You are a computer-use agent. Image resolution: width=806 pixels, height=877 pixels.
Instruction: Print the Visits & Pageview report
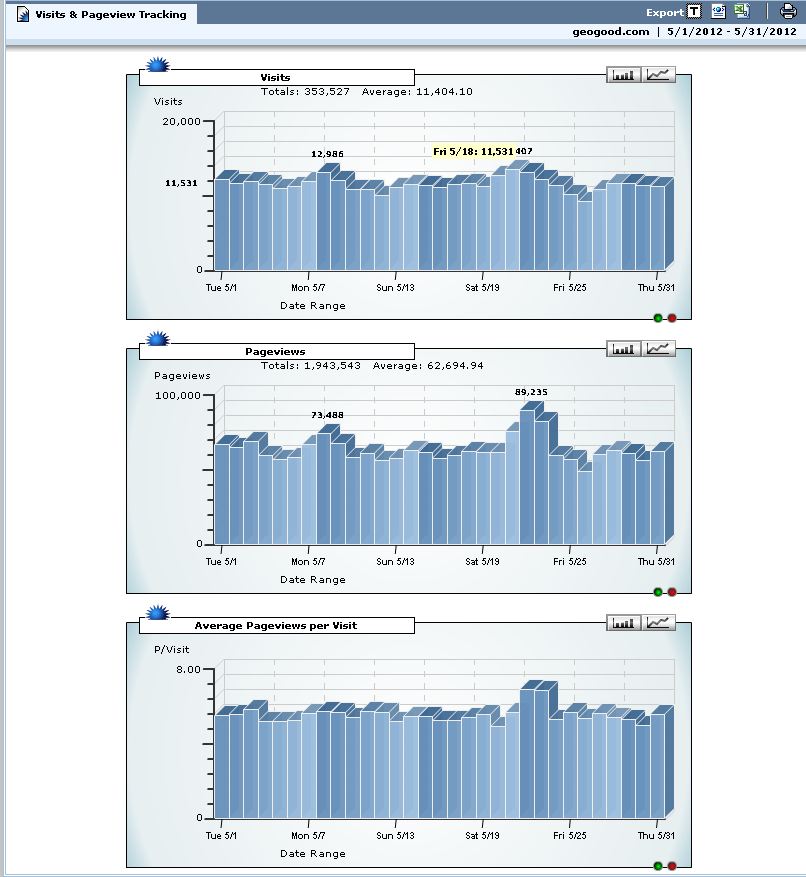point(788,12)
